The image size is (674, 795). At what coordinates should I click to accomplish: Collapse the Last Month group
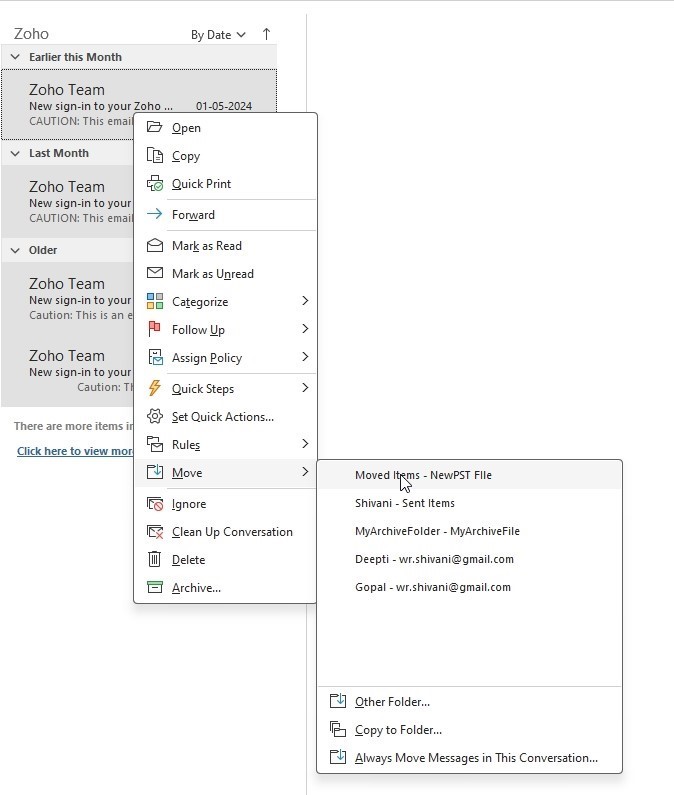click(15, 153)
